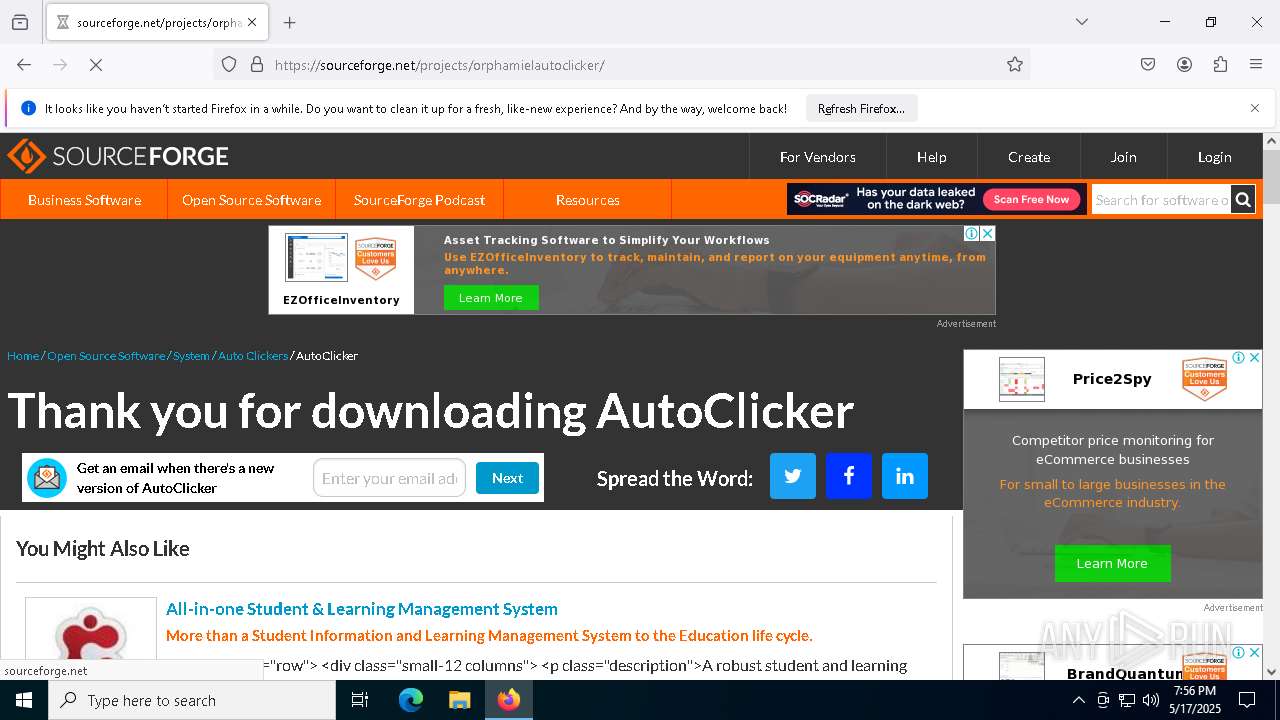Open the Firefox account icon
The image size is (1280, 720).
(1184, 65)
